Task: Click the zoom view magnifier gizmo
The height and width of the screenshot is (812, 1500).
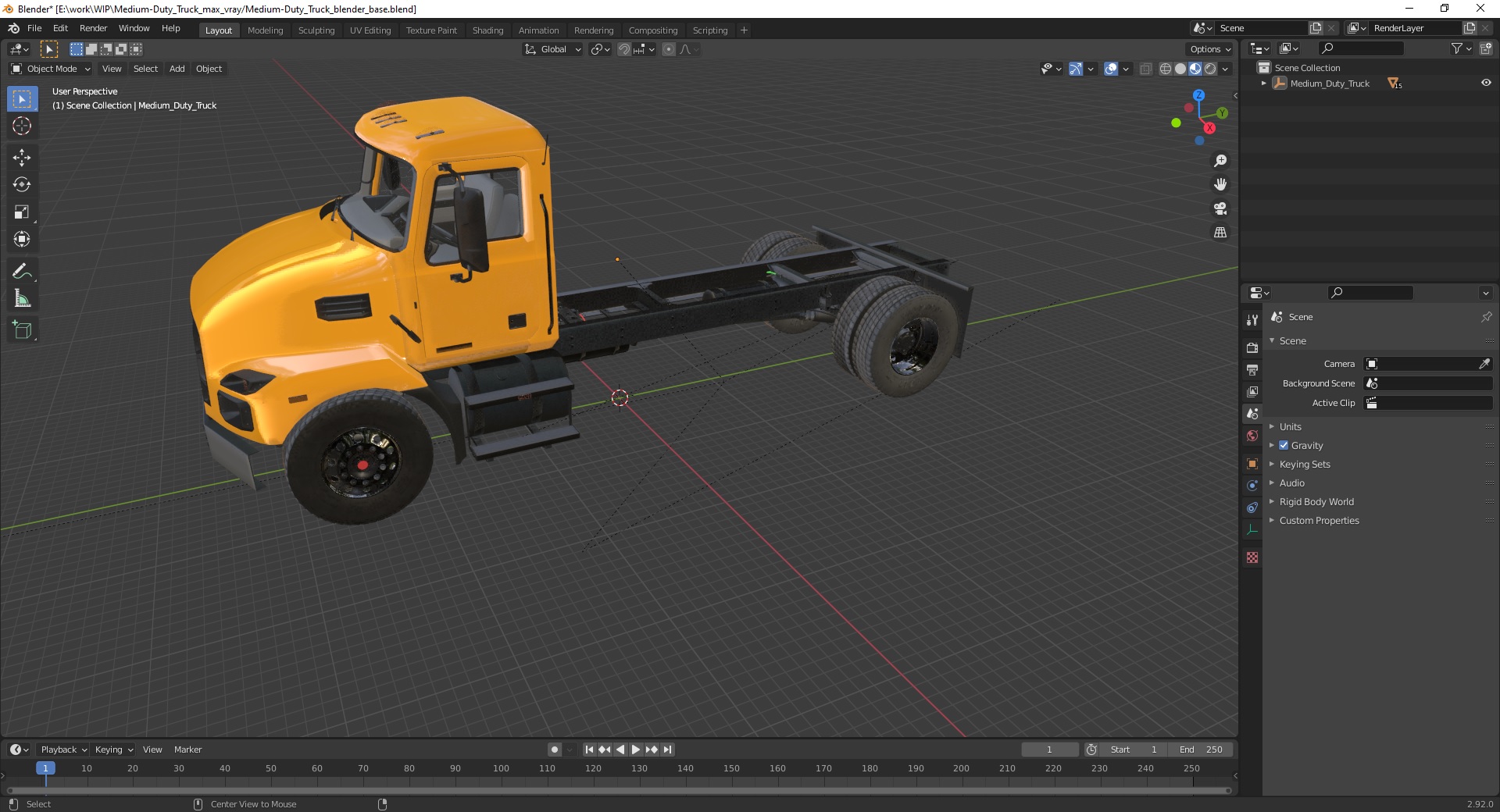Action: (x=1220, y=161)
